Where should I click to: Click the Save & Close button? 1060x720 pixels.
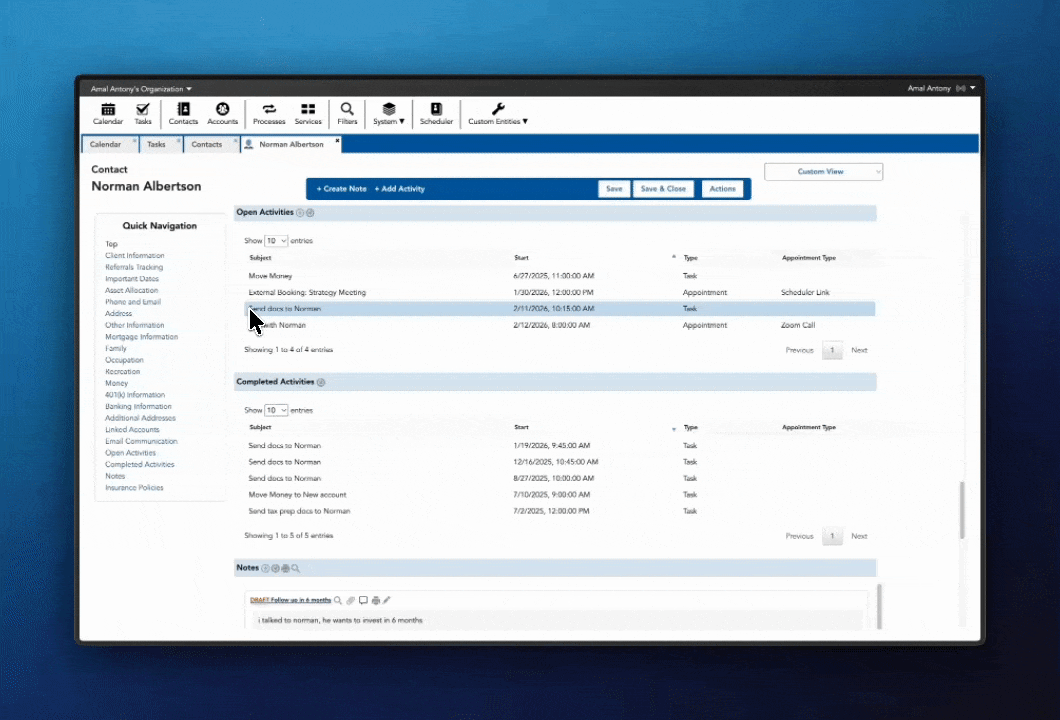[x=663, y=188]
